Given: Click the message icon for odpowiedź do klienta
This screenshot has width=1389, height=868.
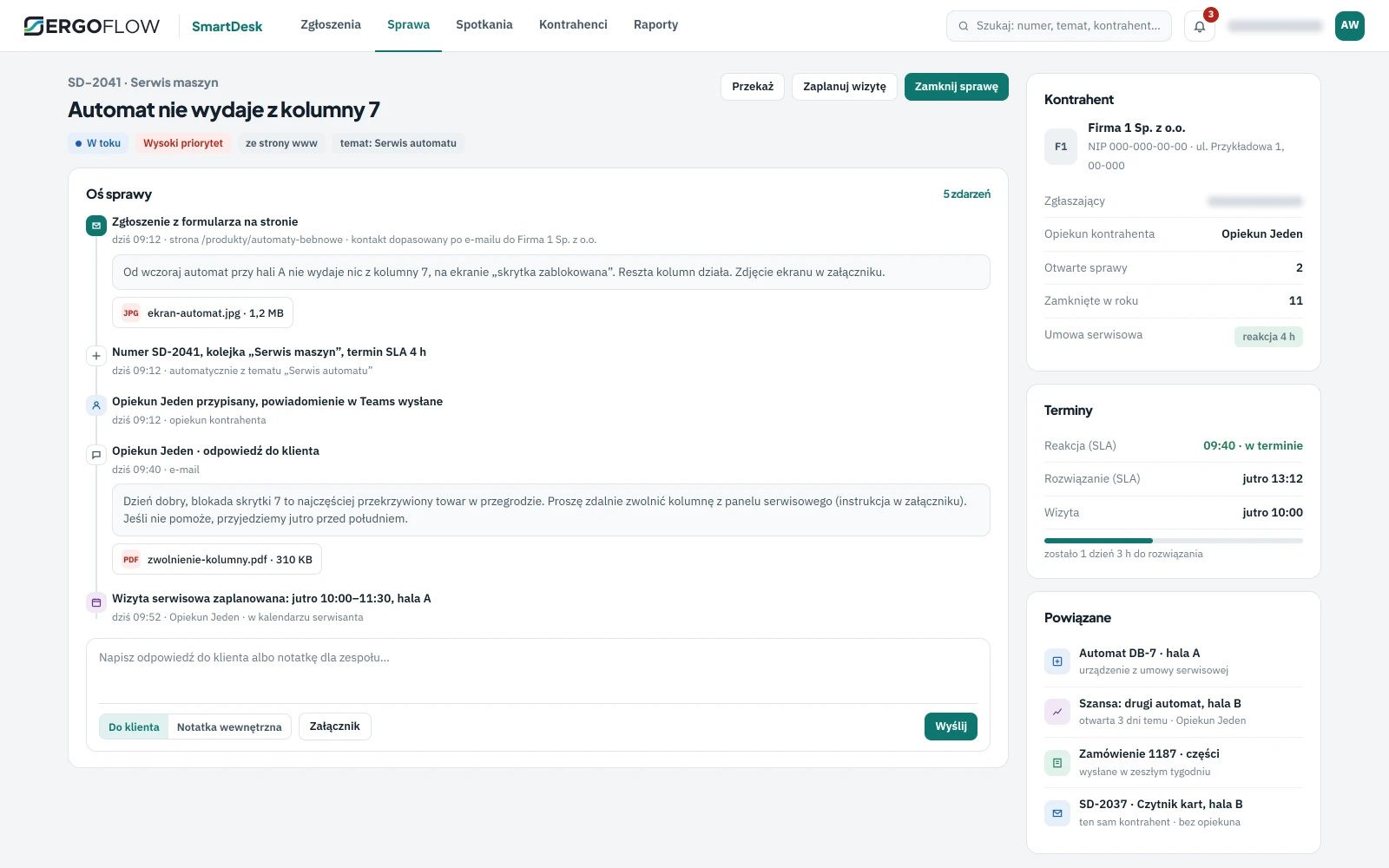Looking at the screenshot, I should pos(96,455).
